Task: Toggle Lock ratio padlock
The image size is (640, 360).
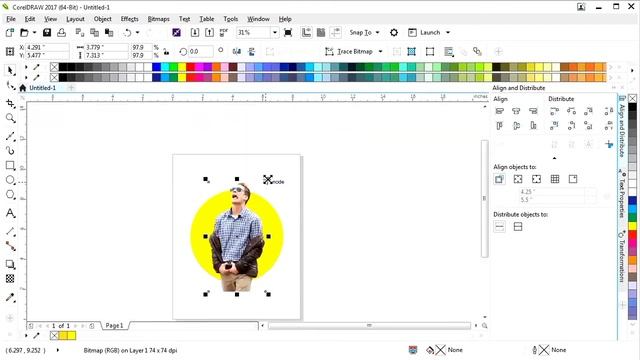Action: tap(166, 52)
